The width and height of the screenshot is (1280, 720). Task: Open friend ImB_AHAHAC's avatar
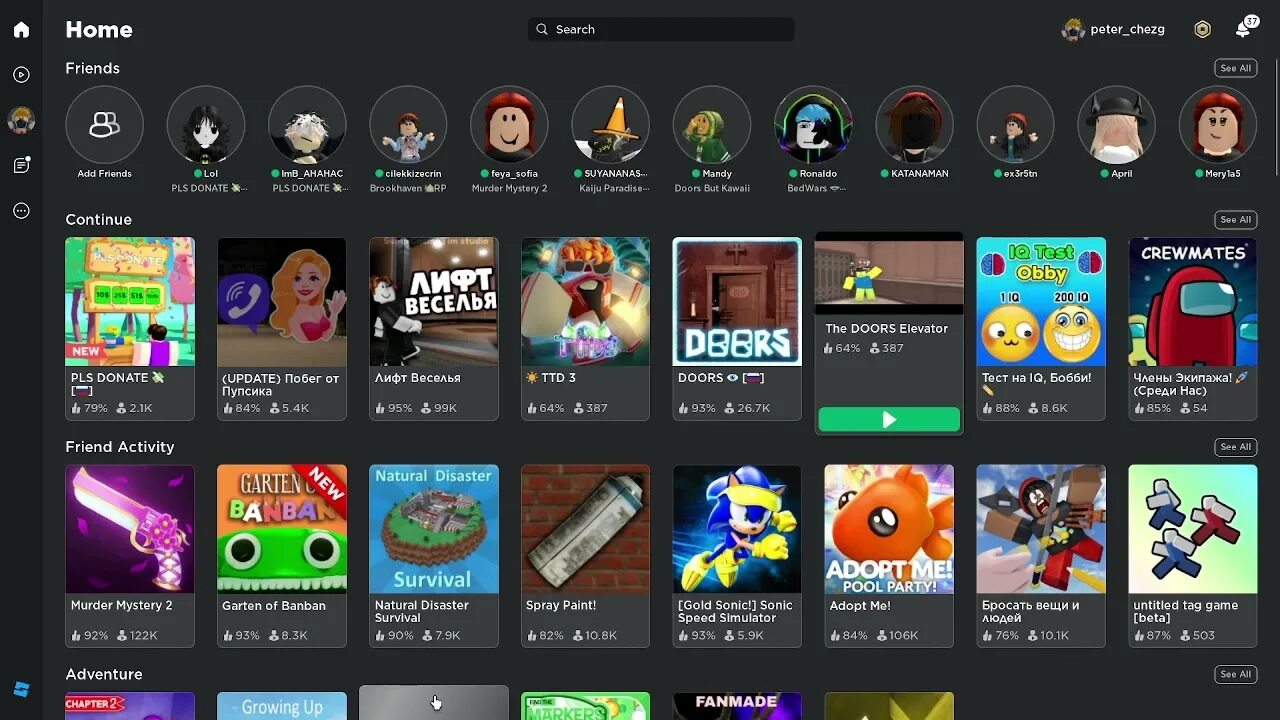307,124
